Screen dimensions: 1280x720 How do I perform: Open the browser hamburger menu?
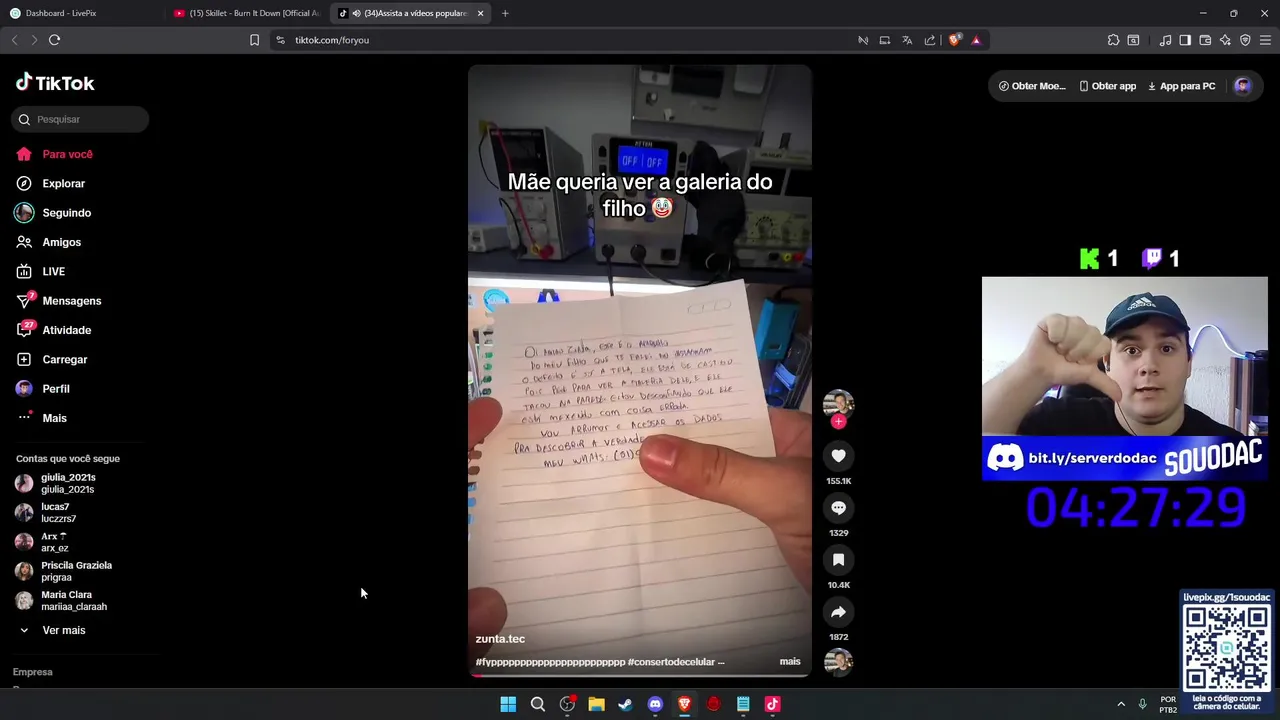[x=1266, y=40]
